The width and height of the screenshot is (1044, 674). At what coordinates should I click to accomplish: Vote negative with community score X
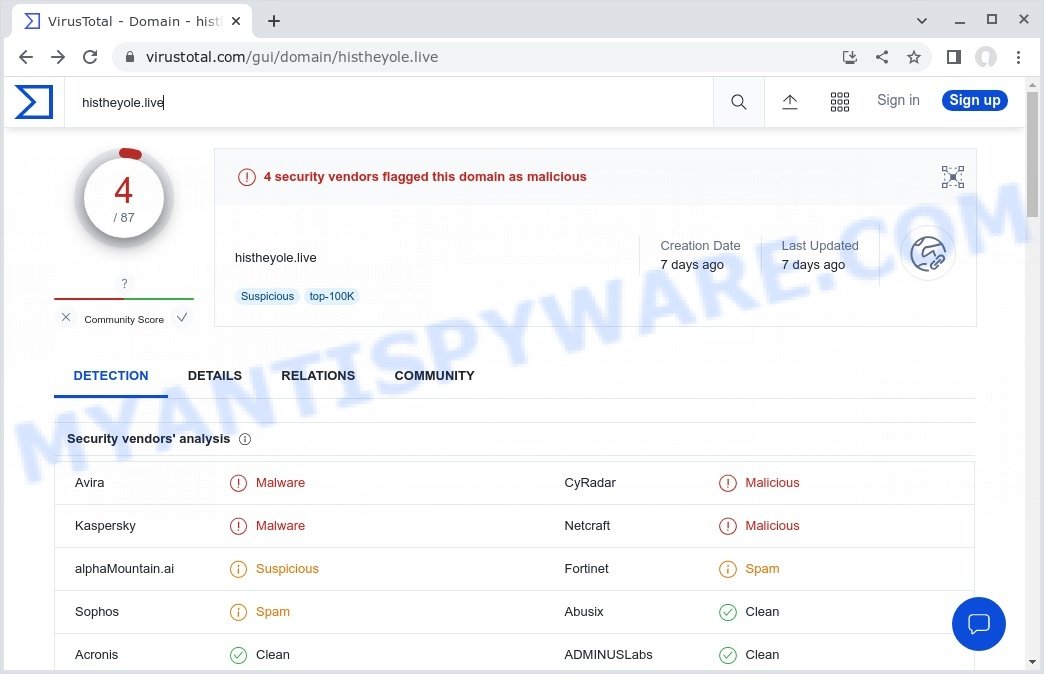coord(66,318)
